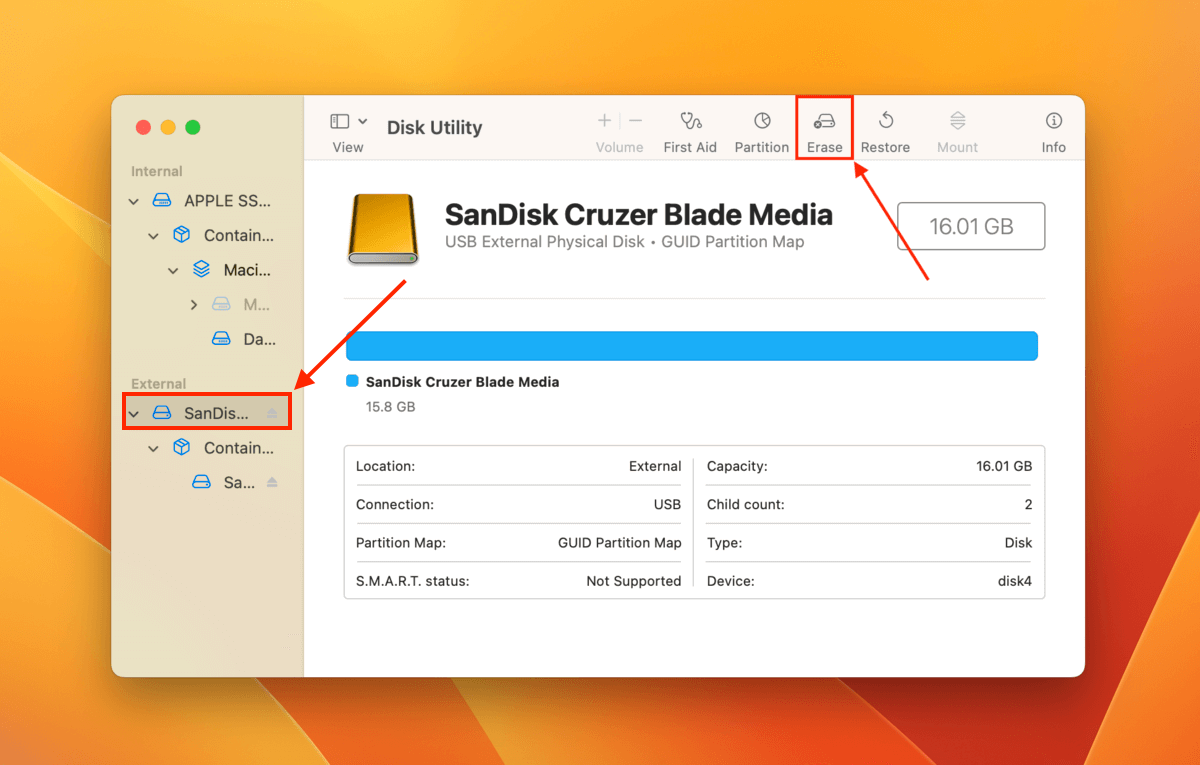Viewport: 1200px width, 765px height.
Task: Open the View sidebar options
Action: point(362,121)
